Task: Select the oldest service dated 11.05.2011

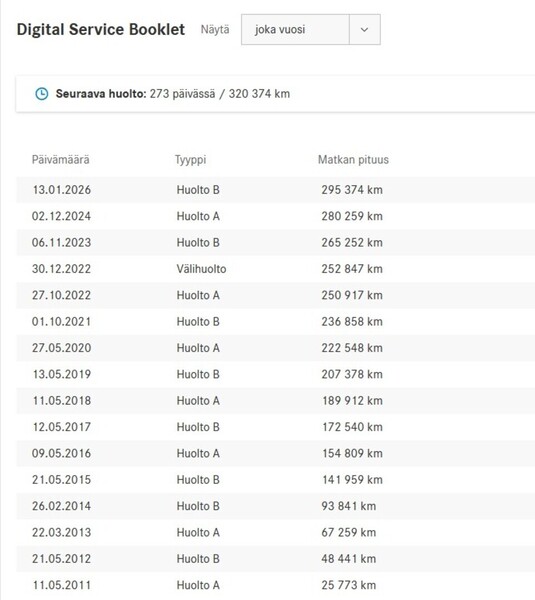Action: point(276,585)
